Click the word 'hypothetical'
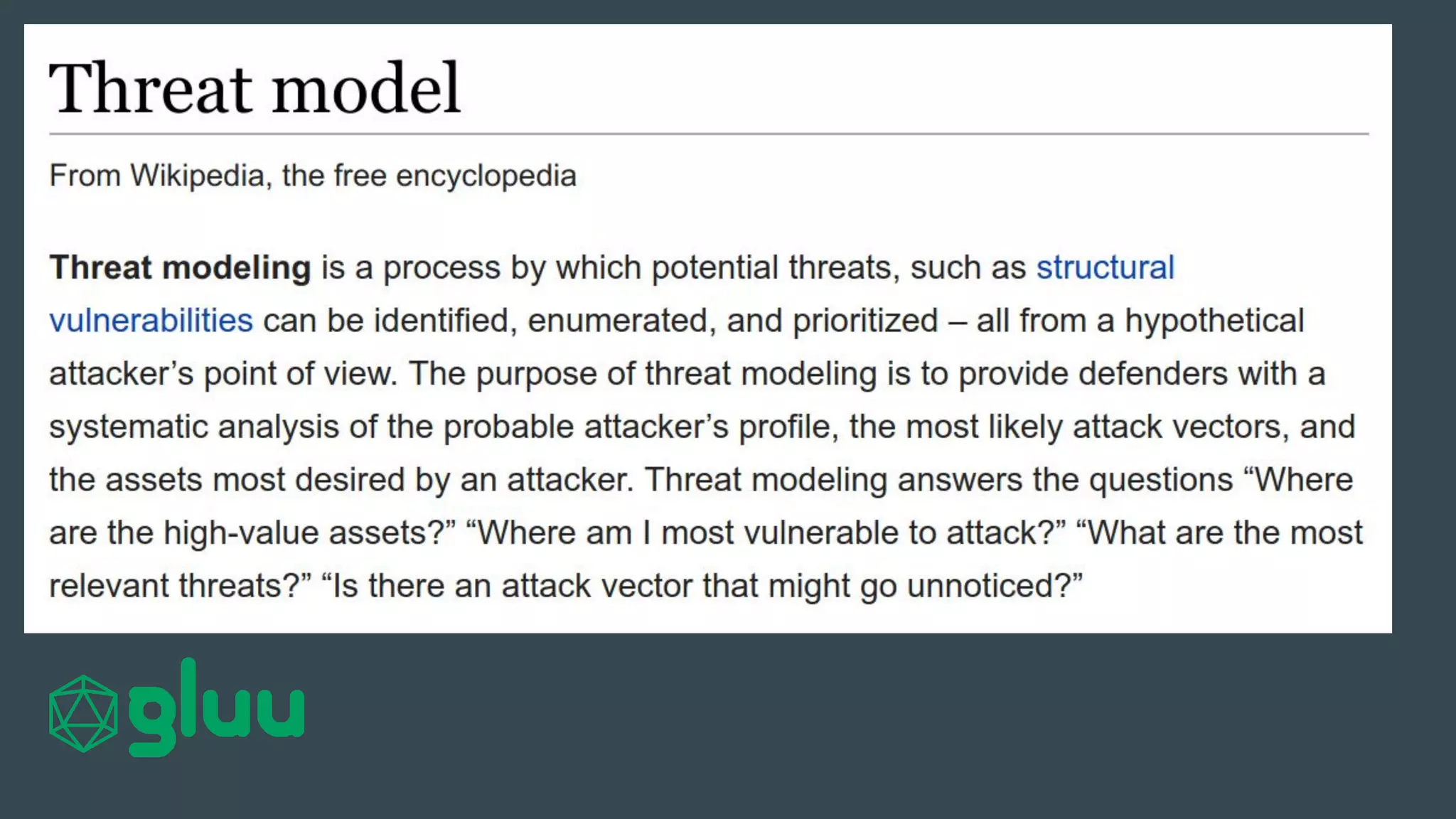The image size is (1456, 819). tap(1214, 321)
